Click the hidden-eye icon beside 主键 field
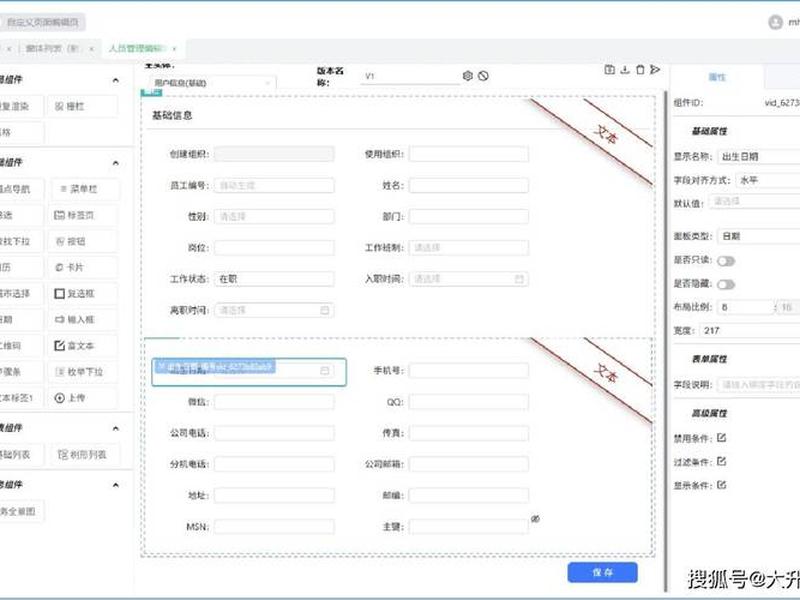This screenshot has height=600, width=800. (x=535, y=519)
